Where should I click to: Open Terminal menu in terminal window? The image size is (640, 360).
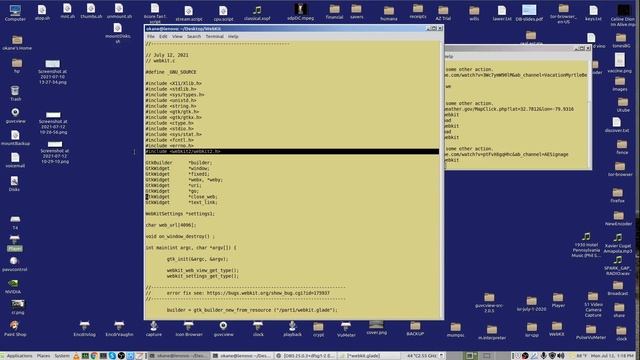click(x=214, y=36)
